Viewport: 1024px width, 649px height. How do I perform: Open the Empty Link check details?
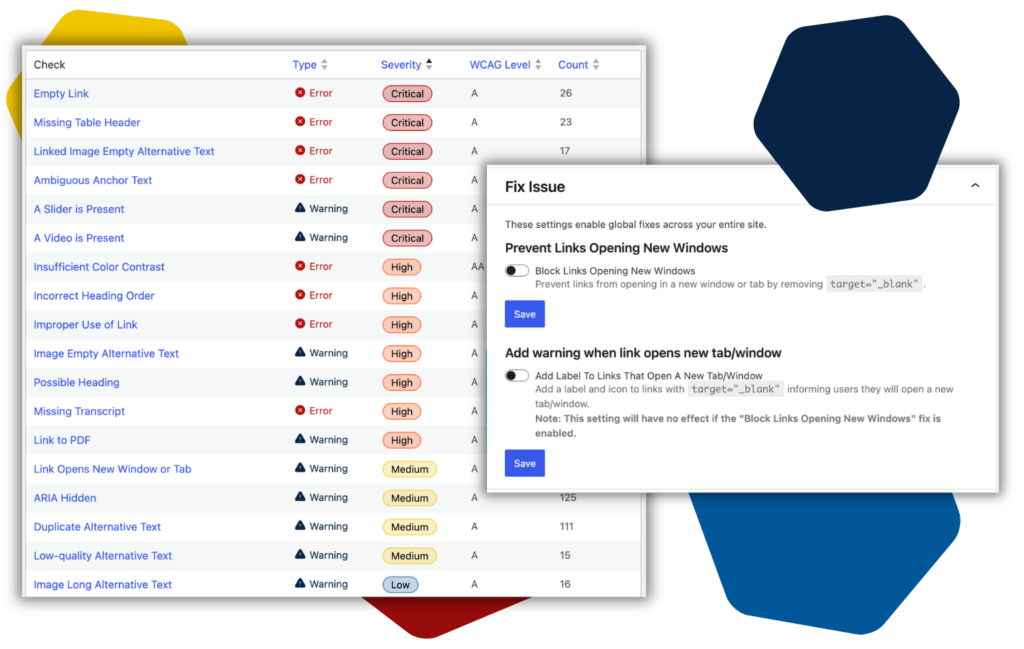(61, 93)
